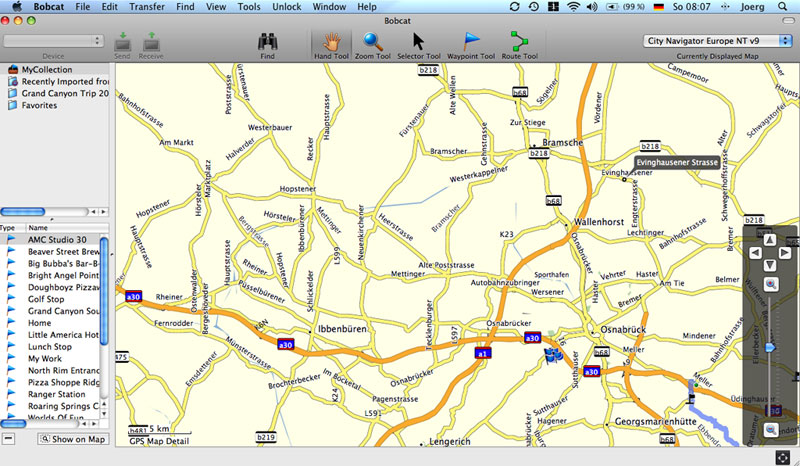Click the Show on Map button

coord(73,439)
